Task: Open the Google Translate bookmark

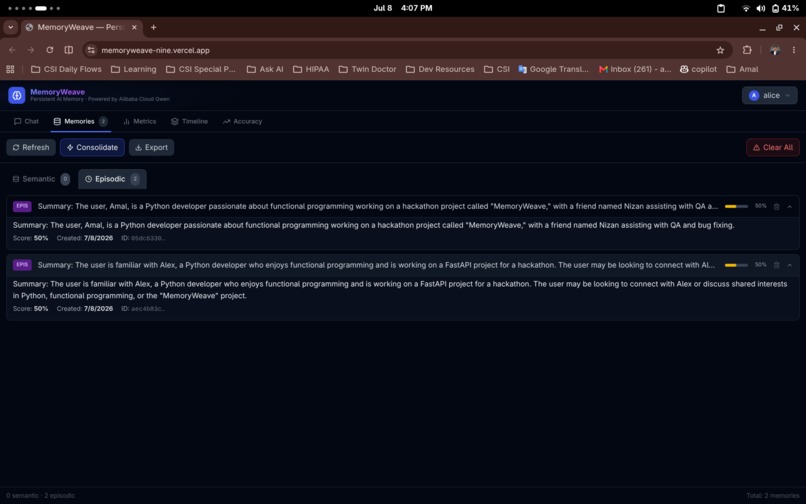Action: coord(554,69)
